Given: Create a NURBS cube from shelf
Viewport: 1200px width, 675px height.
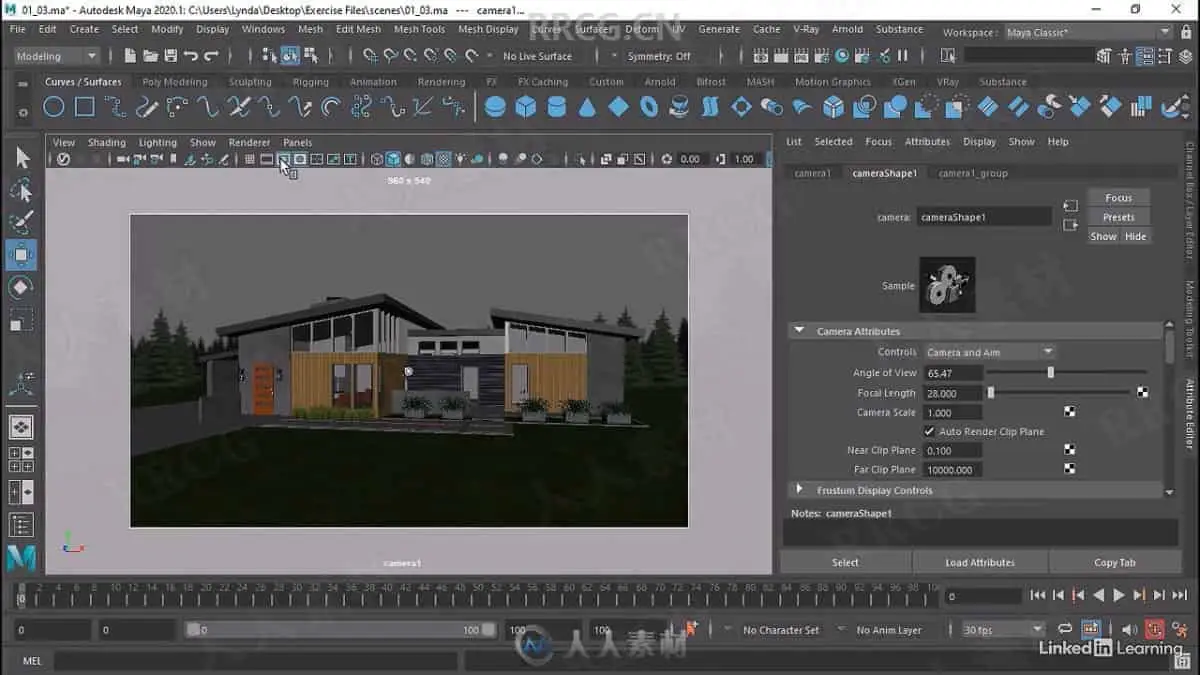Looking at the screenshot, I should pyautogui.click(x=526, y=107).
